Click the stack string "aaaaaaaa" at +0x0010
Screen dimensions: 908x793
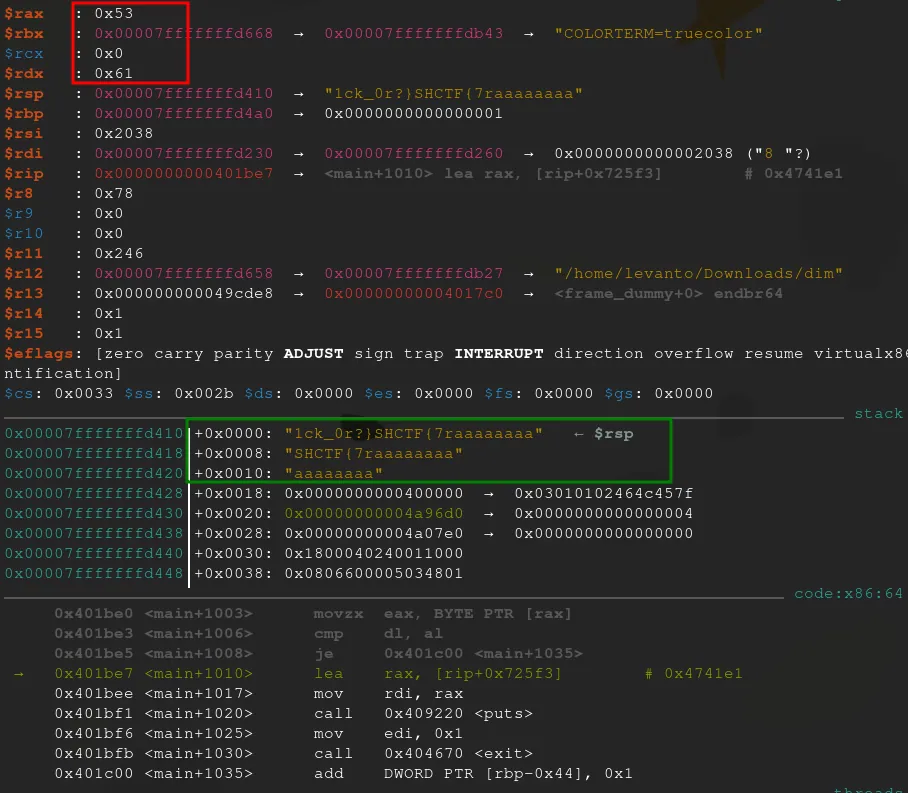pos(334,474)
